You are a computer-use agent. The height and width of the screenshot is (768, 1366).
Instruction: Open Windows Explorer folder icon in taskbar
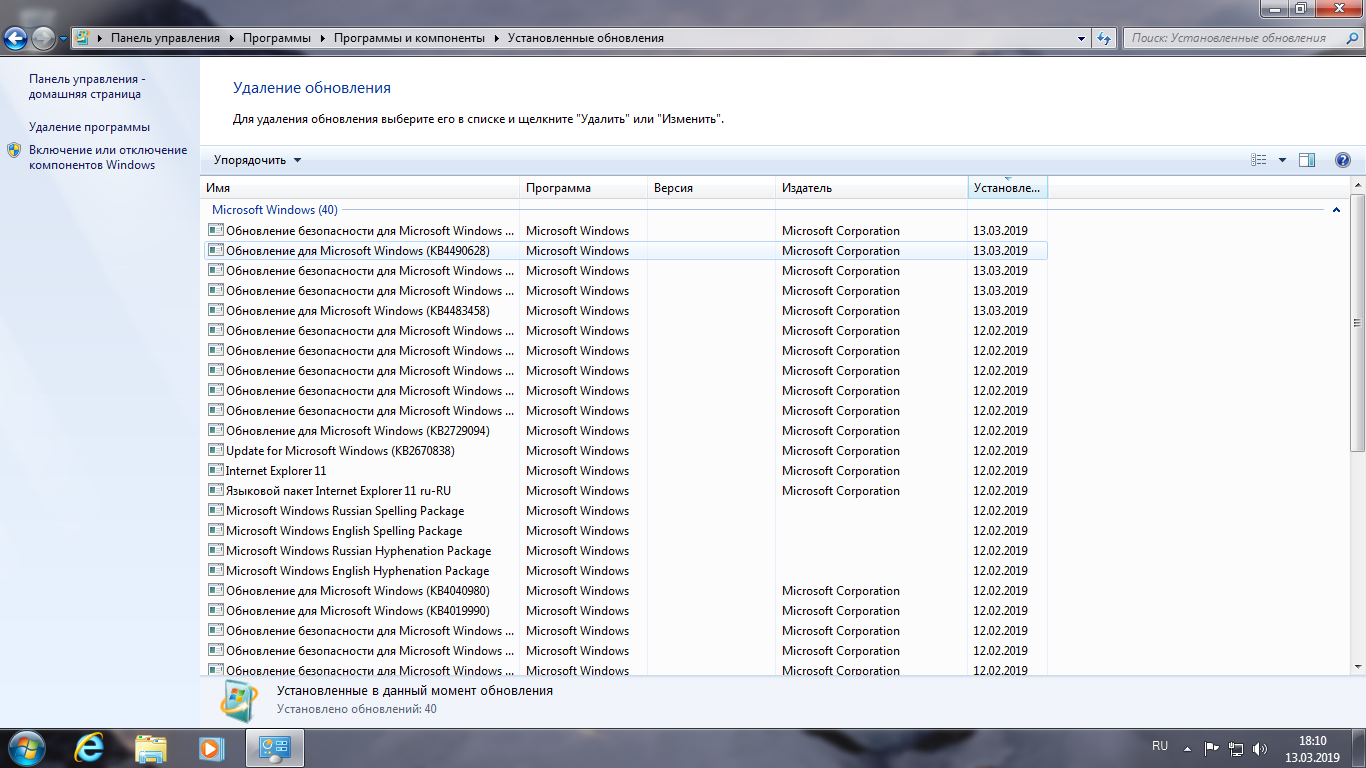point(151,747)
